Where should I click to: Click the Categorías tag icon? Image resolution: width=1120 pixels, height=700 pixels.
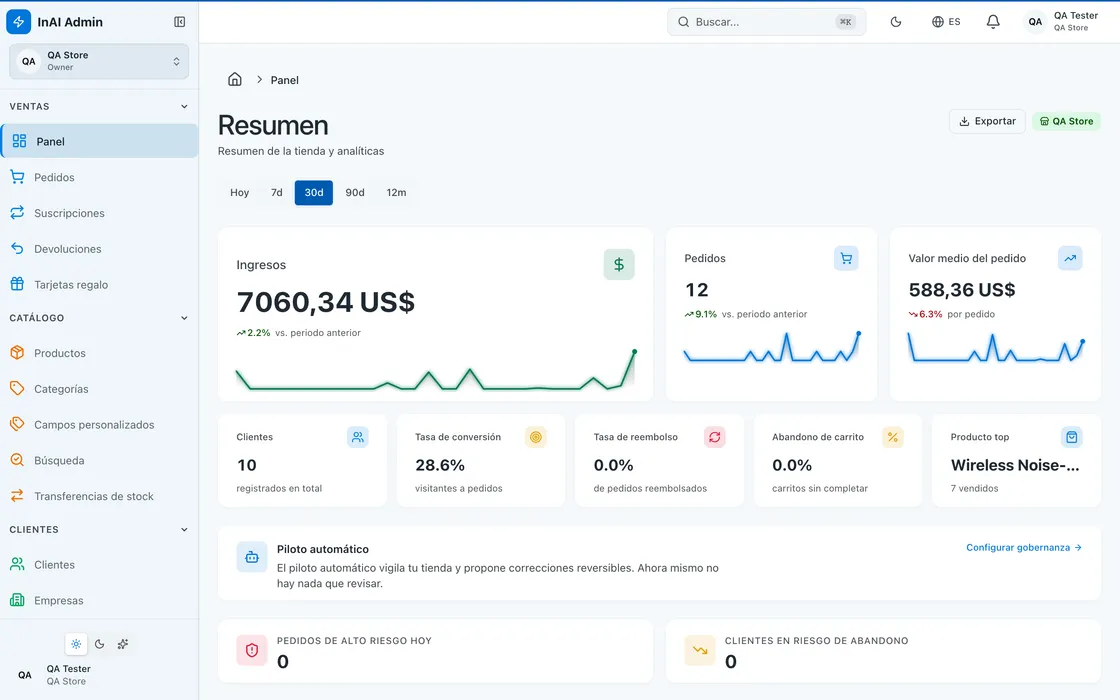(x=17, y=389)
